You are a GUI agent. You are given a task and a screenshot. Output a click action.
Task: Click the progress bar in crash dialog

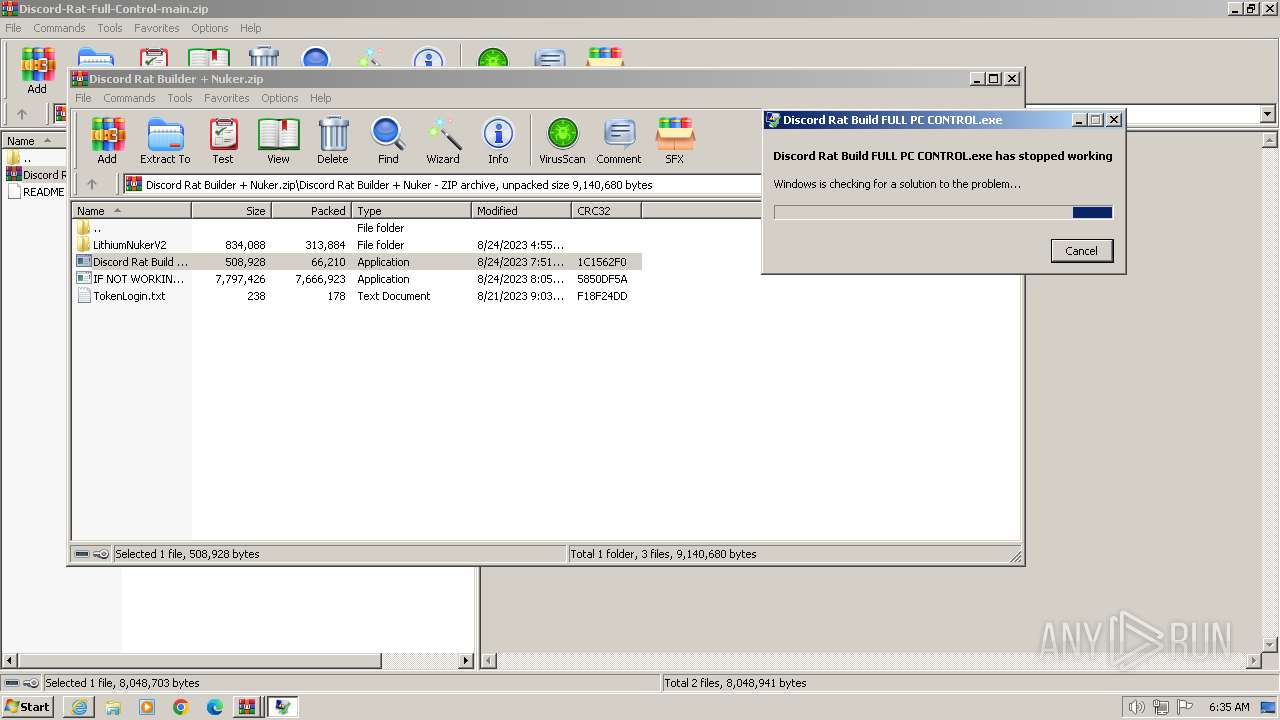point(943,212)
